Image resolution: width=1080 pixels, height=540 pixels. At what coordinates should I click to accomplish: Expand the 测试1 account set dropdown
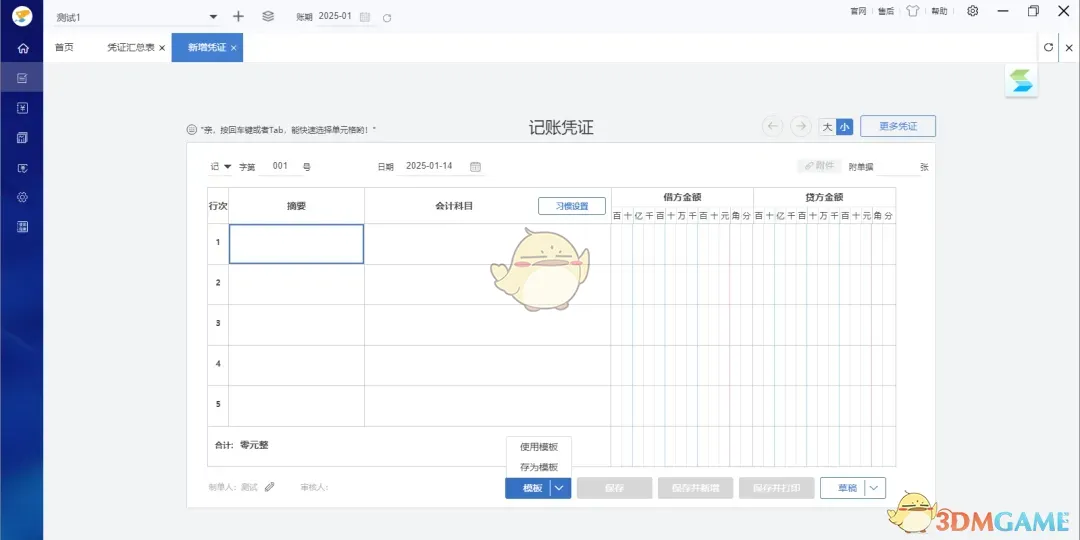click(213, 17)
